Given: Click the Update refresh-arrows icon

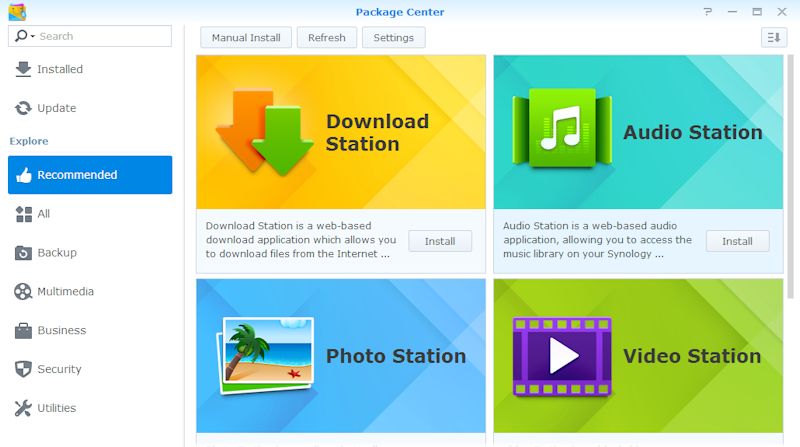Looking at the screenshot, I should 23,108.
